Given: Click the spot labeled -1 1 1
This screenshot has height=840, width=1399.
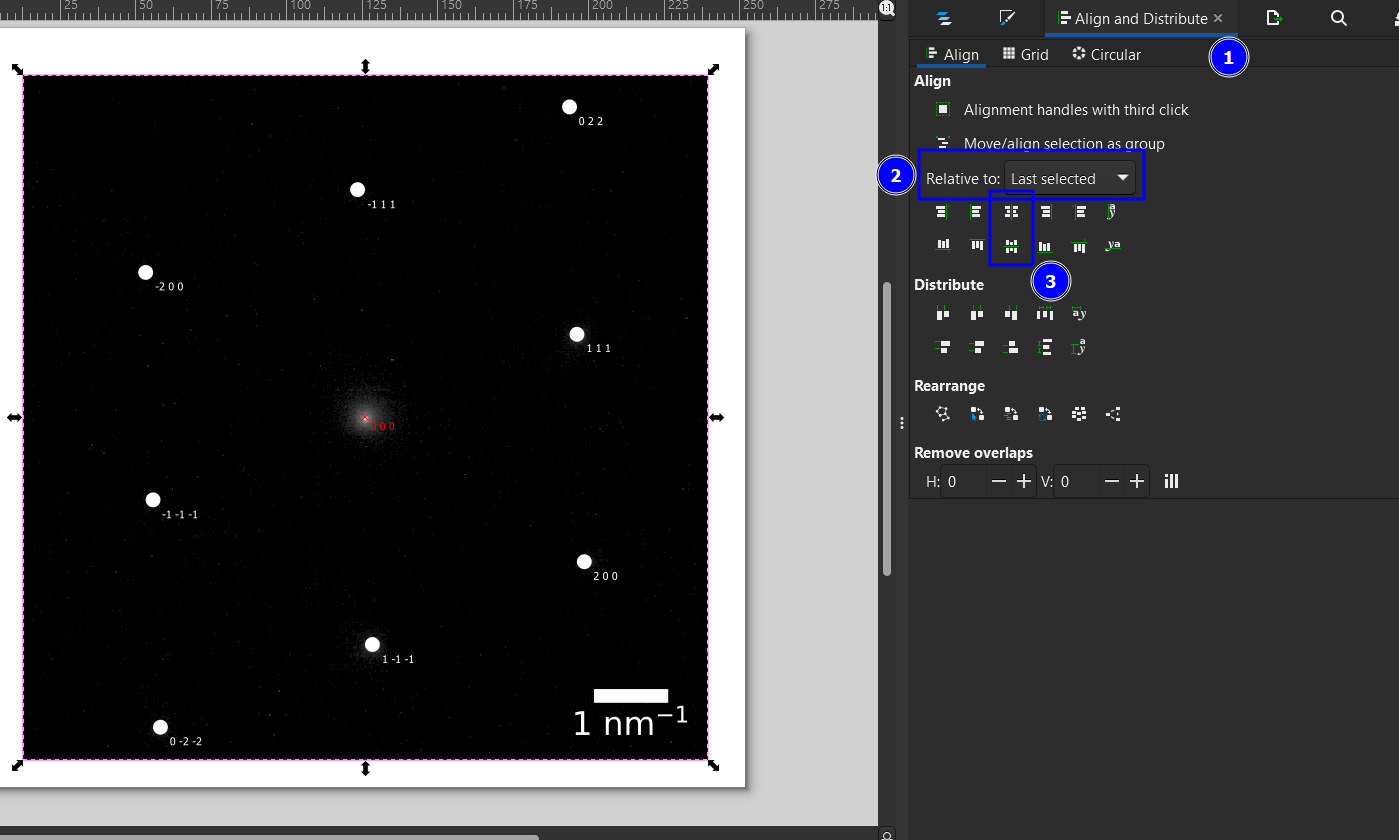Looking at the screenshot, I should 357,190.
